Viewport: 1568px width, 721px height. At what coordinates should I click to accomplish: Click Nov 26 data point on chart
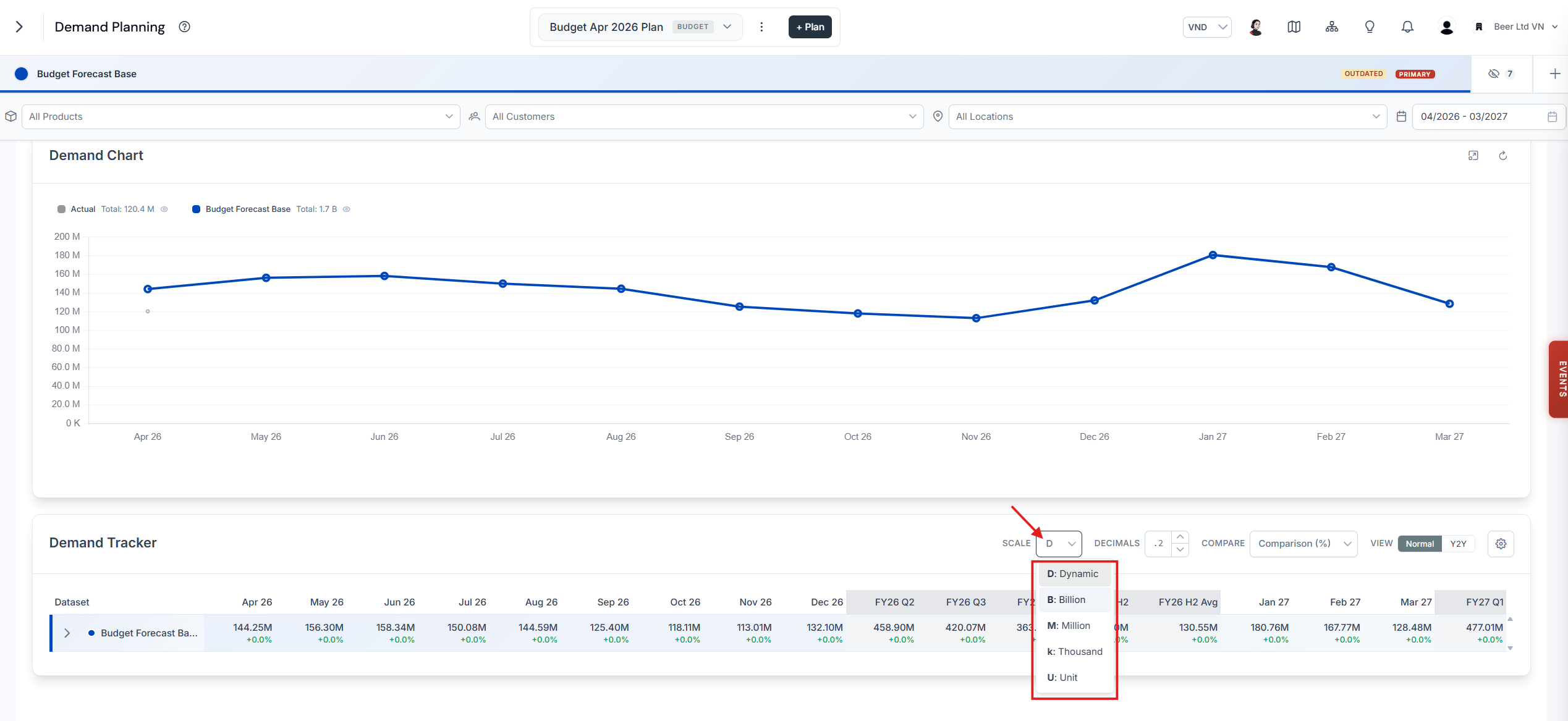pos(976,318)
